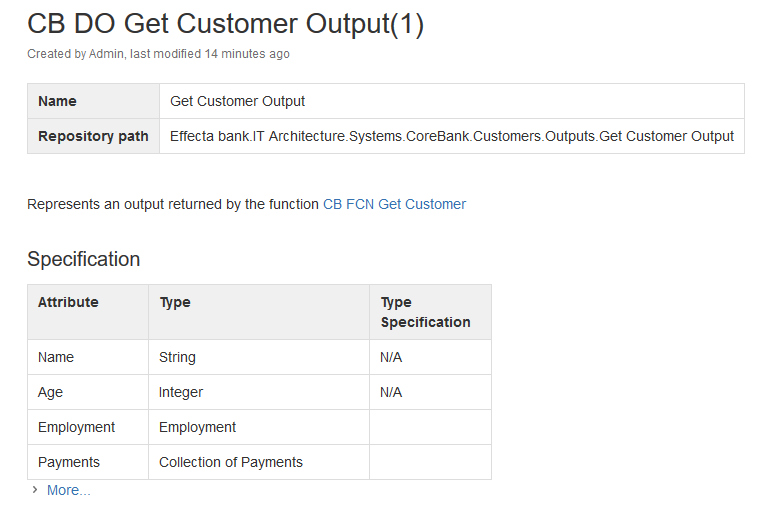Click the Repository path value text
Image resolution: width=783 pixels, height=510 pixels.
(451, 136)
